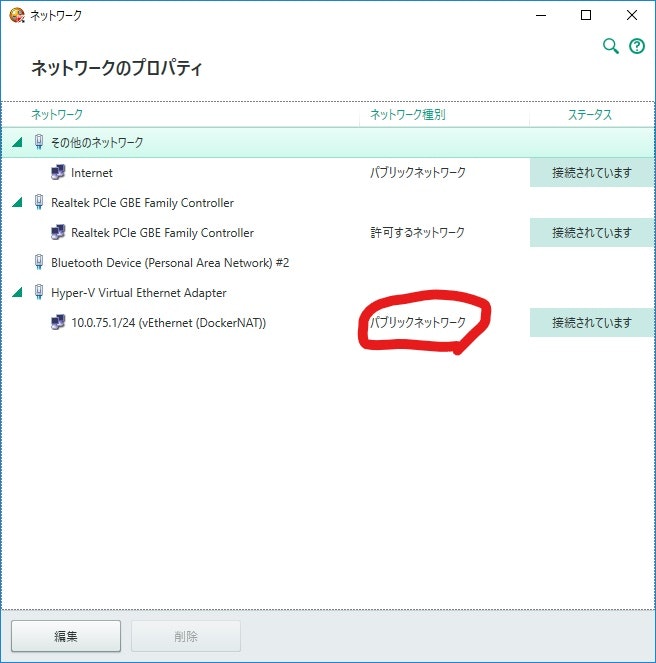Click the ネットワークのプロパティ heading
This screenshot has height=663, width=656.
[117, 68]
